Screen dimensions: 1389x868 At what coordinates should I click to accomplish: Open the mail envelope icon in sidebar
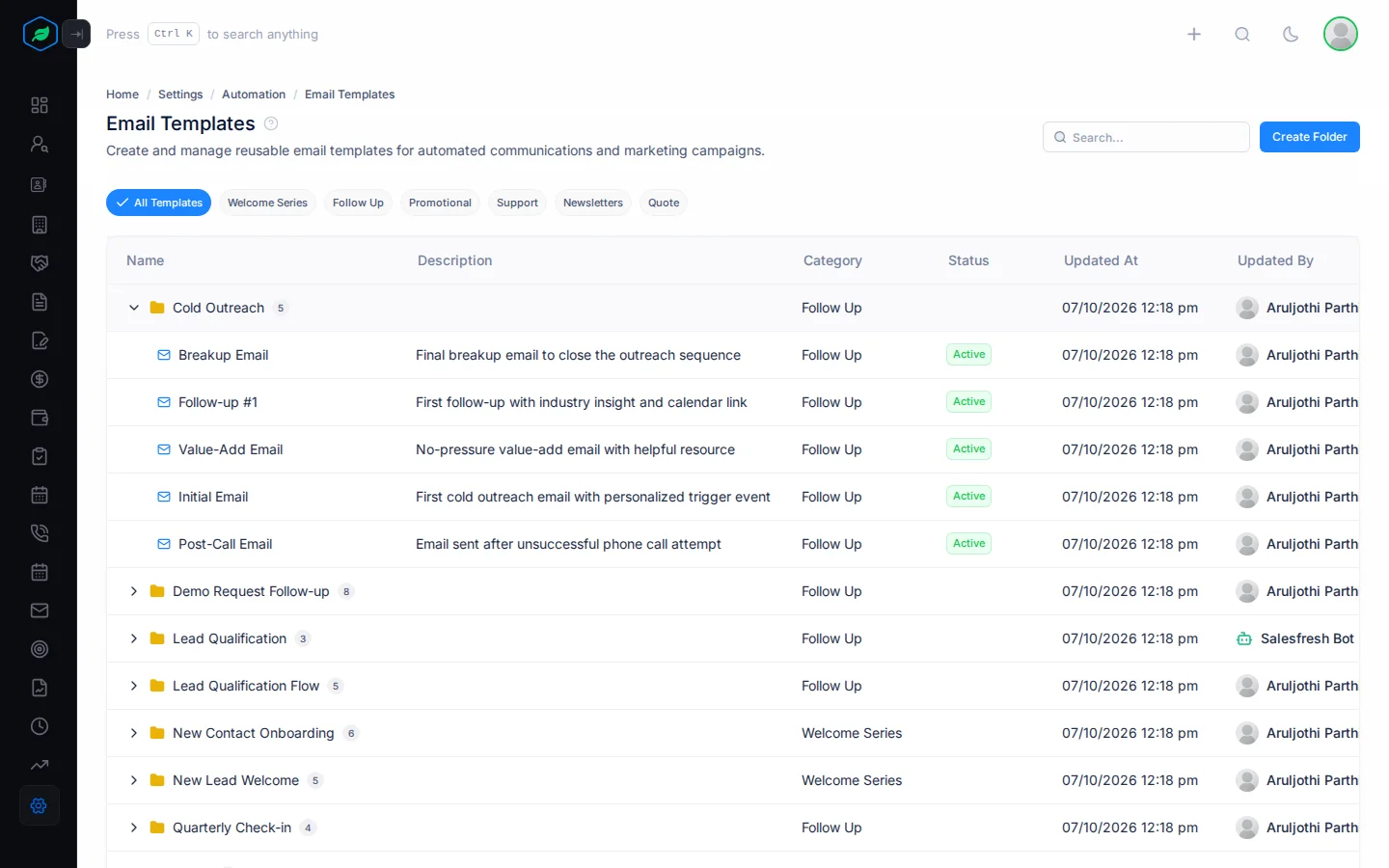(40, 610)
